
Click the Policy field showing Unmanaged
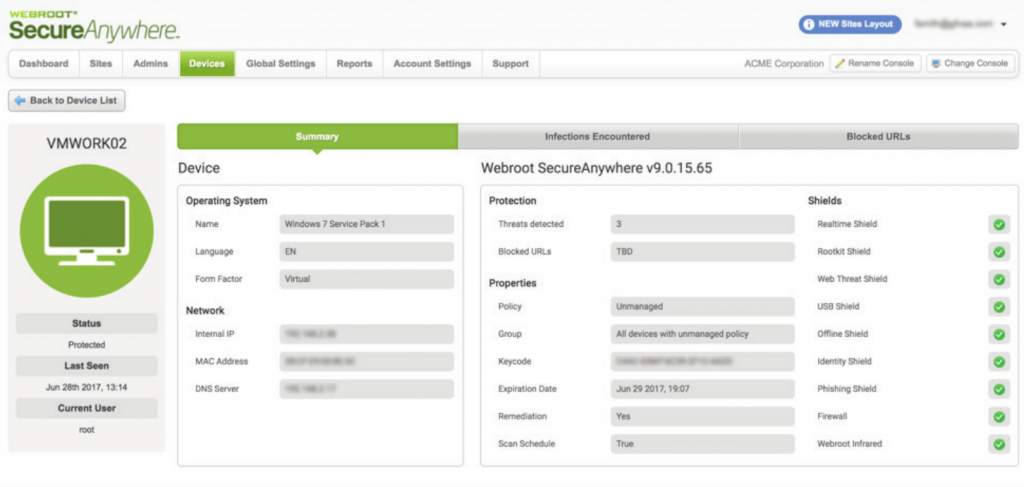point(703,307)
